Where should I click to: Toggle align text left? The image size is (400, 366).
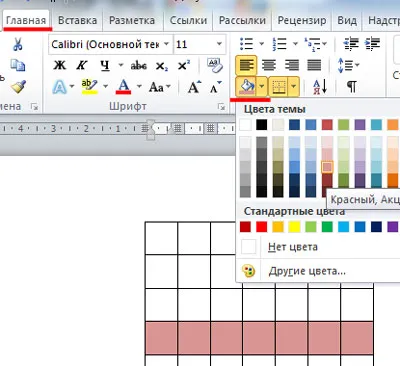click(246, 65)
